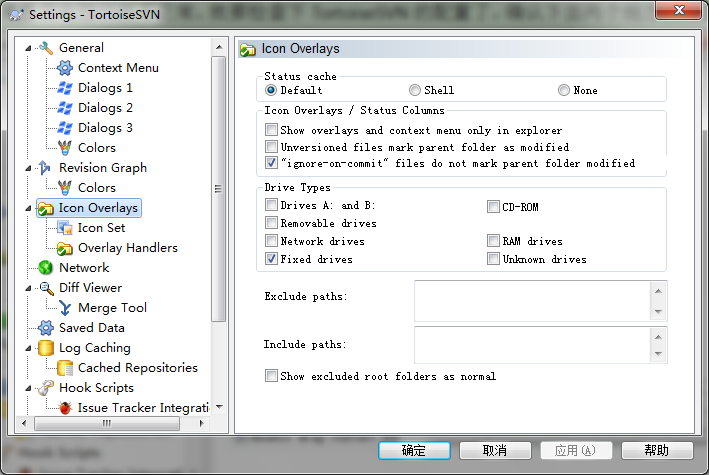Collapse the Revision Graph tree node
Viewport: 709px width, 475px height.
click(x=28, y=168)
